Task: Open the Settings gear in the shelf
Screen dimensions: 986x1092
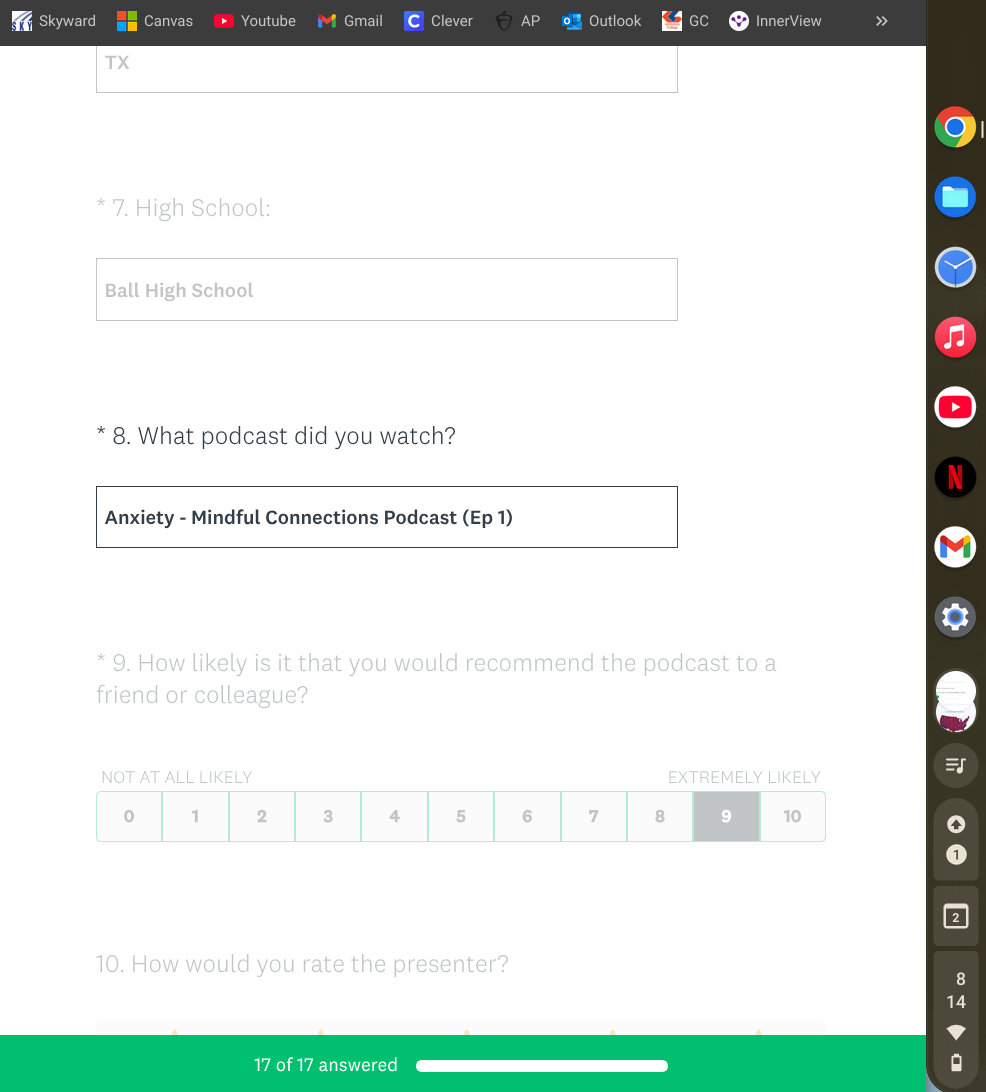Action: pos(955,617)
